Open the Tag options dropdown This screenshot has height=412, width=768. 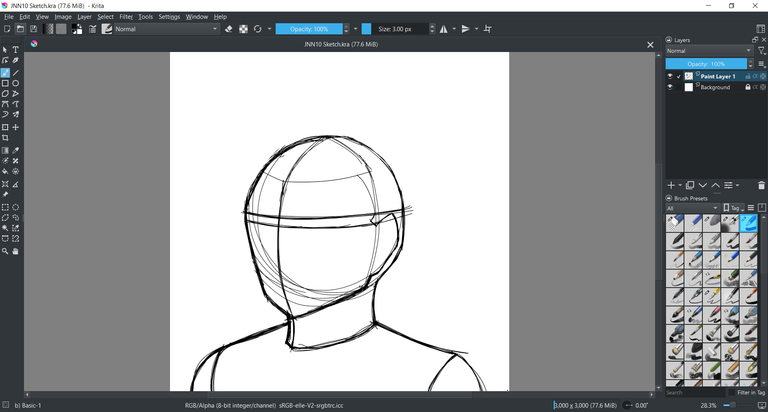click(734, 208)
